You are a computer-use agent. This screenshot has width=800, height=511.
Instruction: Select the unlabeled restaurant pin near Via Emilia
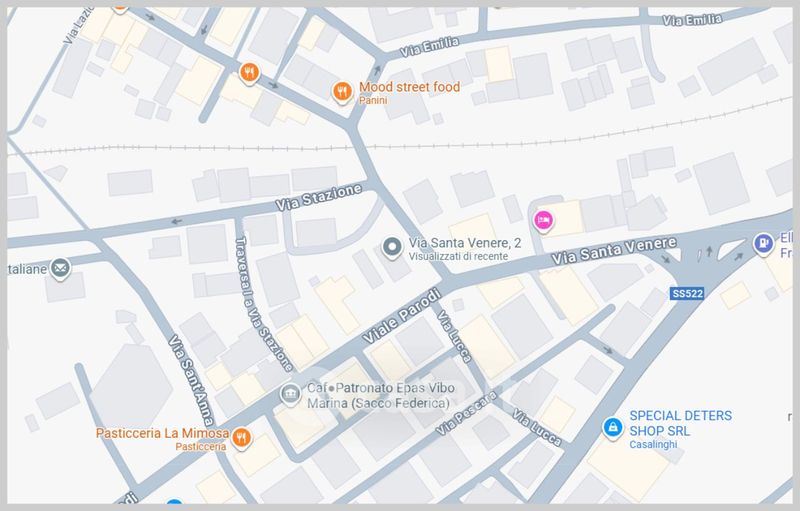[x=249, y=73]
